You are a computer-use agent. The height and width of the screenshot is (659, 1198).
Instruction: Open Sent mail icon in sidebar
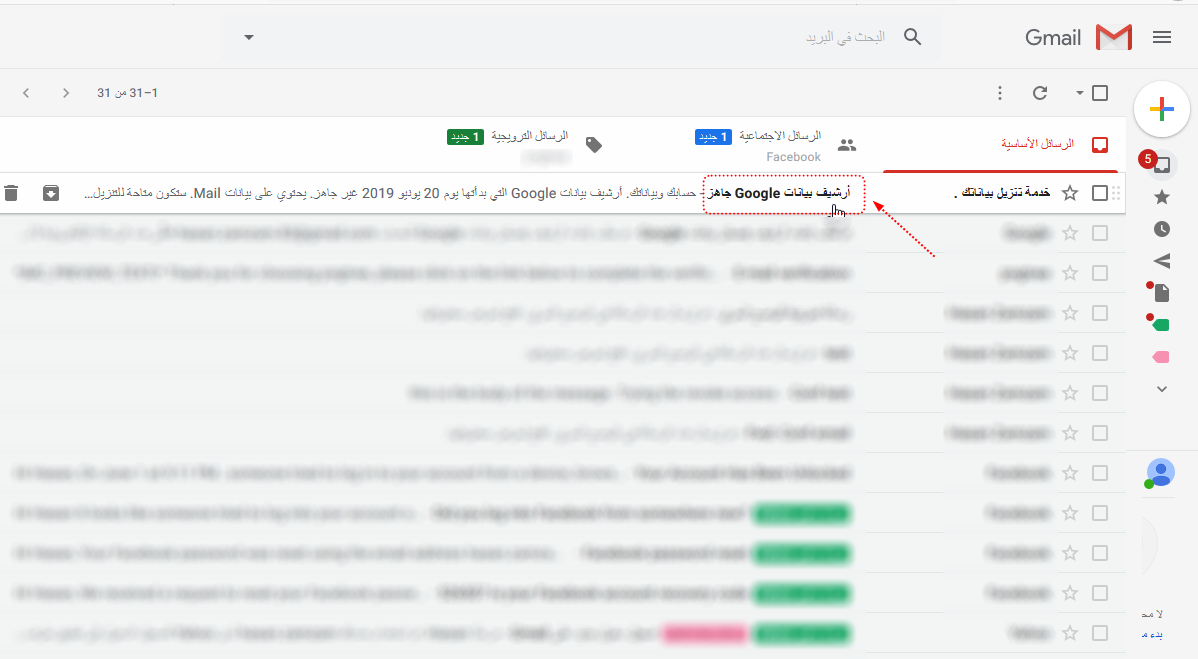pos(1161,261)
